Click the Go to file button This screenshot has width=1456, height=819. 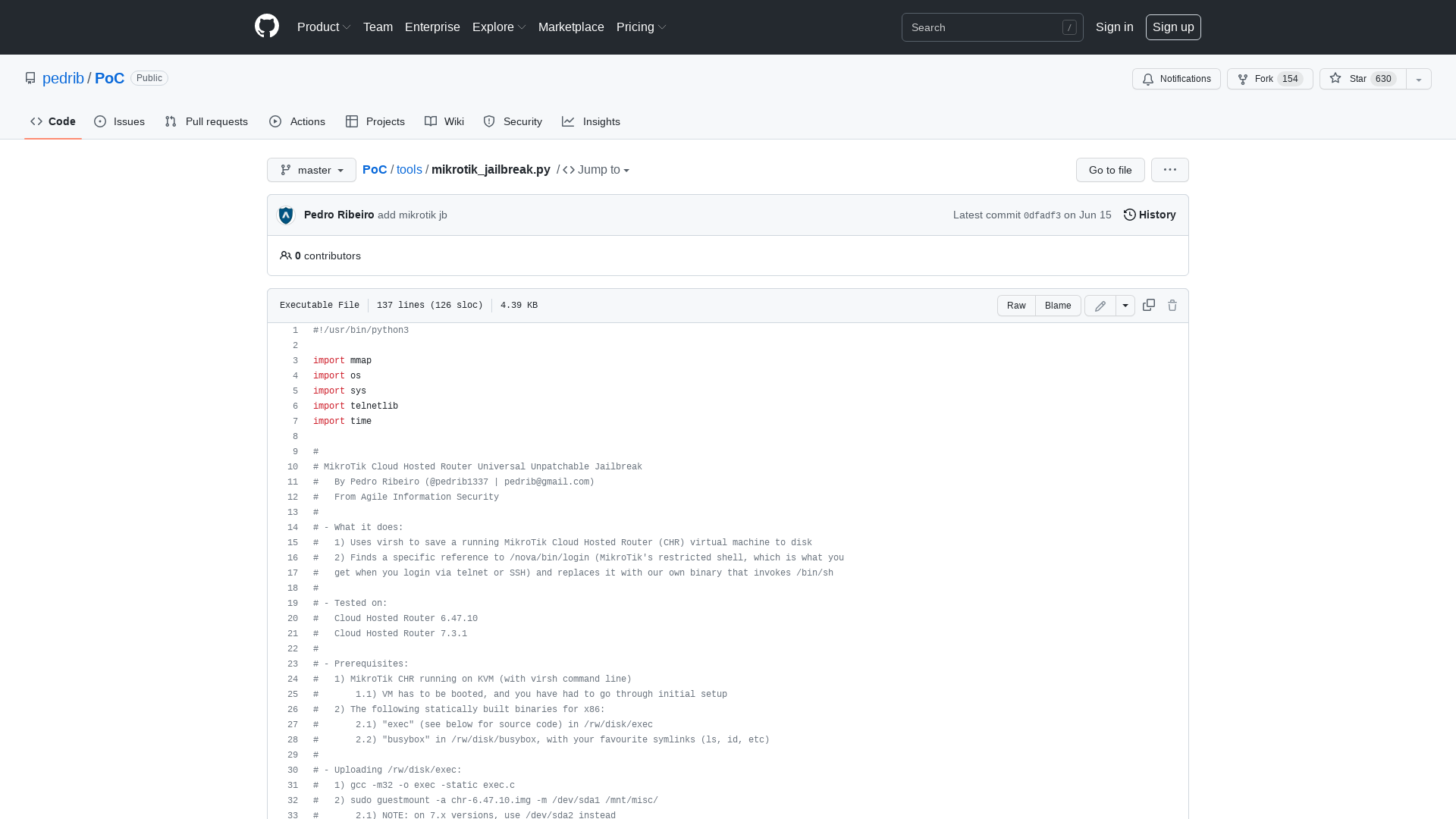click(1109, 170)
